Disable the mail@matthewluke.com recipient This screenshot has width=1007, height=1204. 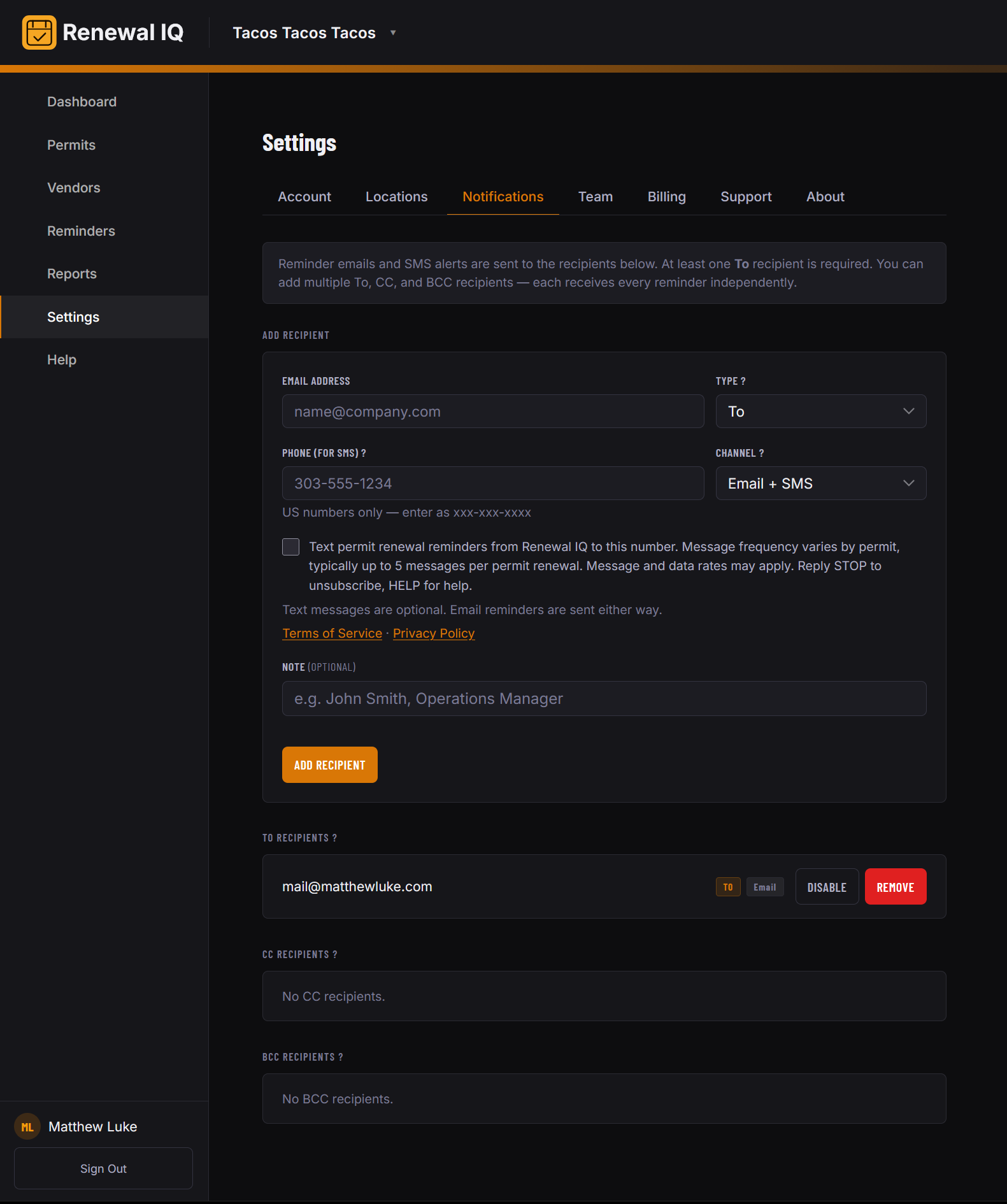coord(827,887)
